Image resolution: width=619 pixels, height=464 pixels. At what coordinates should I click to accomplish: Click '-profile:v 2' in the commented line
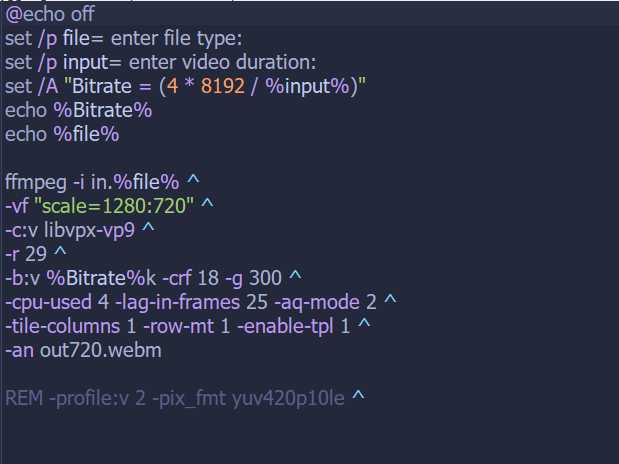point(98,398)
